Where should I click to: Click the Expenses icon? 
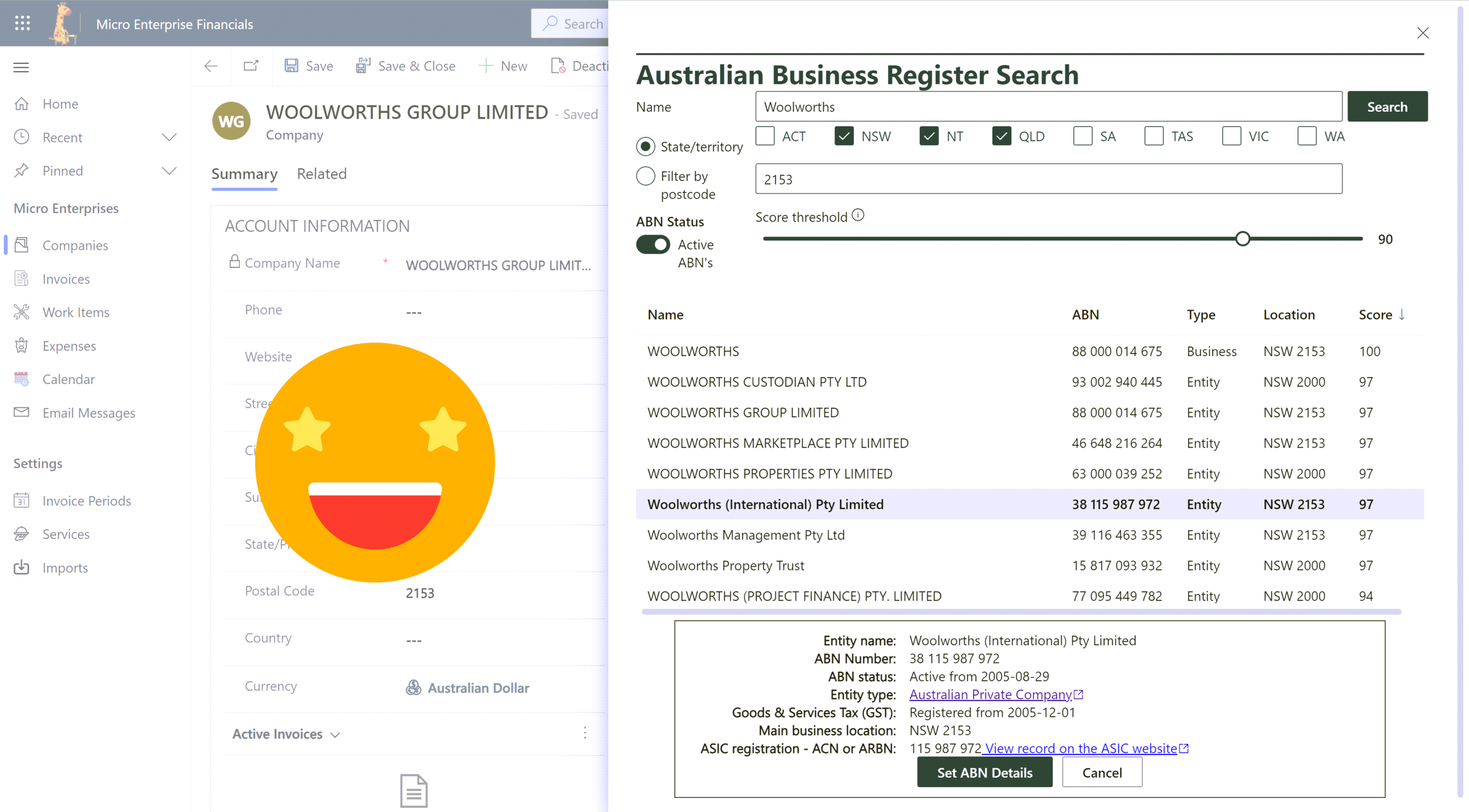(x=21, y=345)
